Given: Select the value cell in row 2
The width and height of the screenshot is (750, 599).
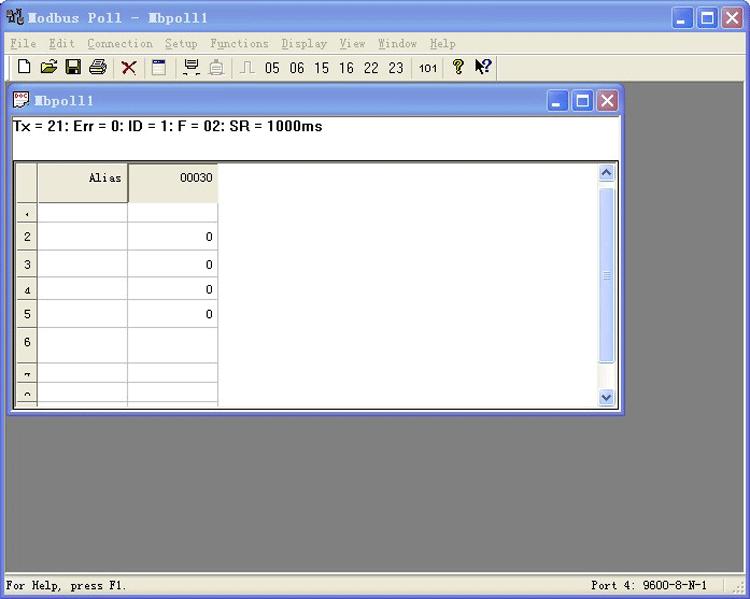Looking at the screenshot, I should (173, 236).
